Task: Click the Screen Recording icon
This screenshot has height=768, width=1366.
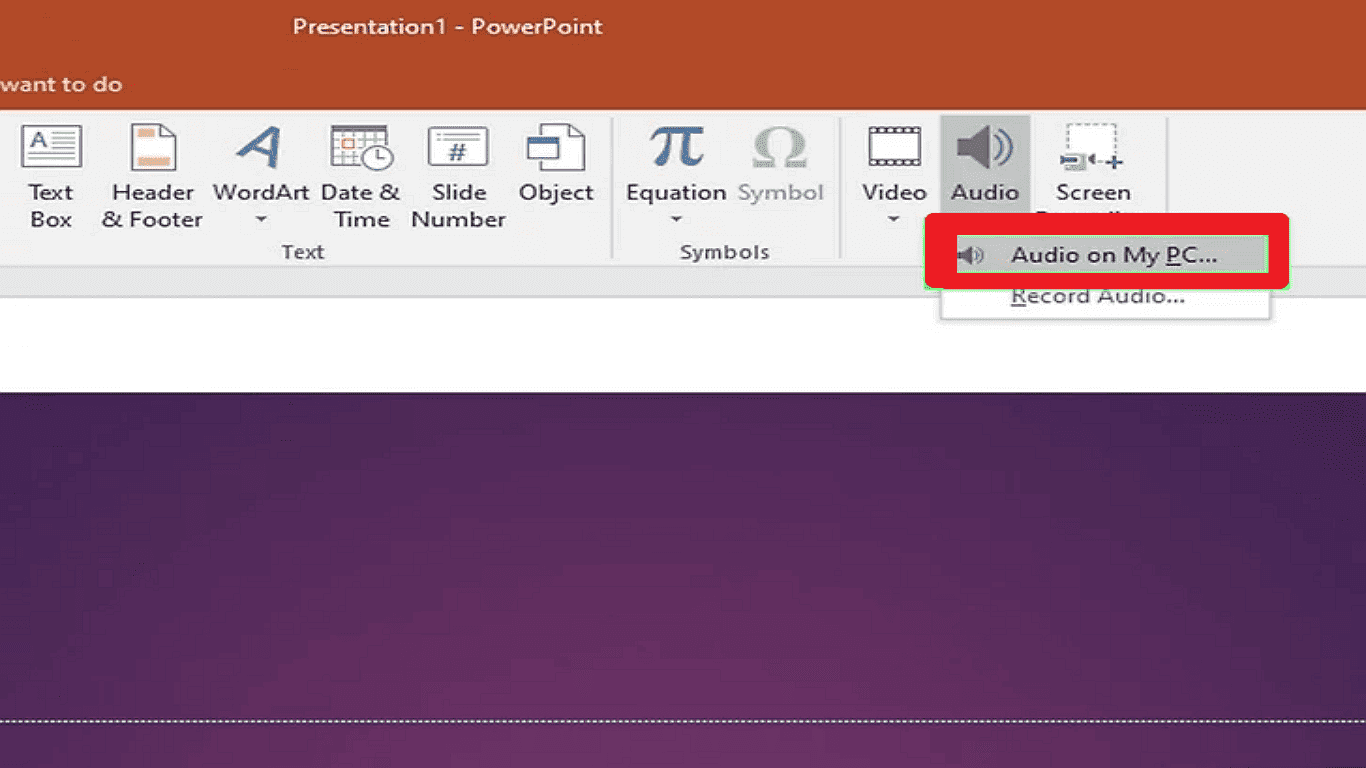Action: (x=1093, y=147)
